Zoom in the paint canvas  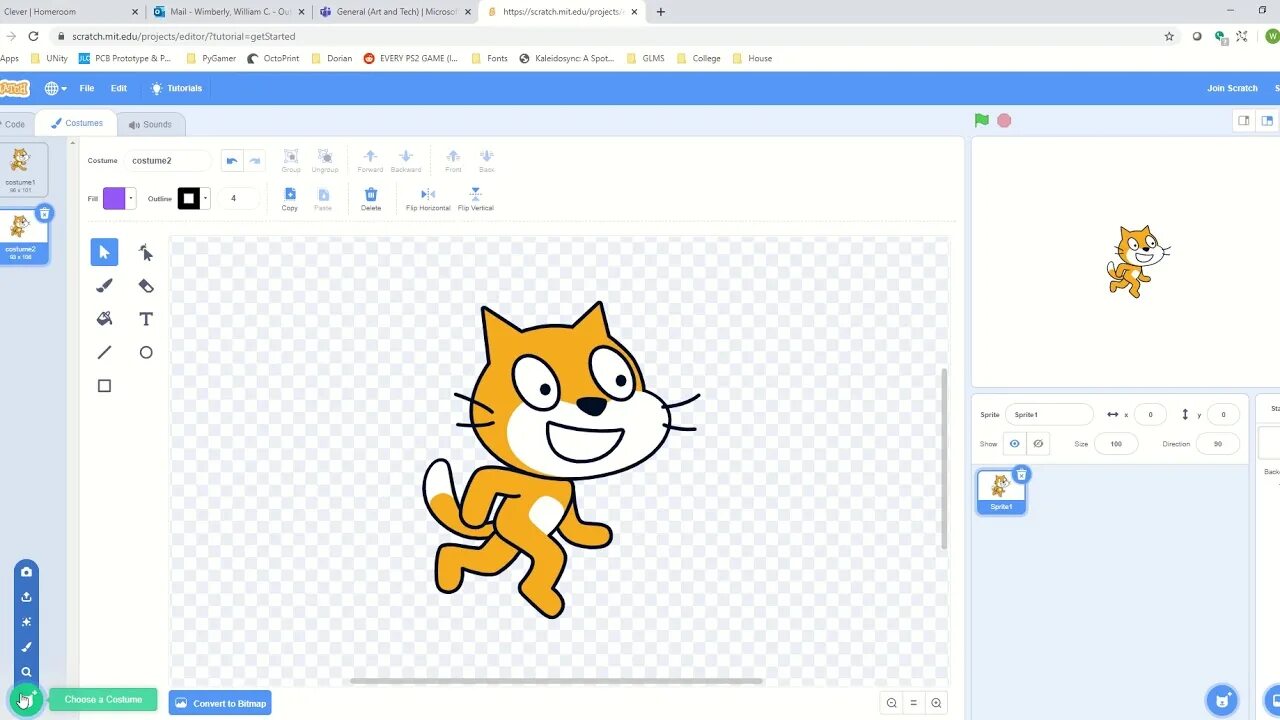[936, 703]
